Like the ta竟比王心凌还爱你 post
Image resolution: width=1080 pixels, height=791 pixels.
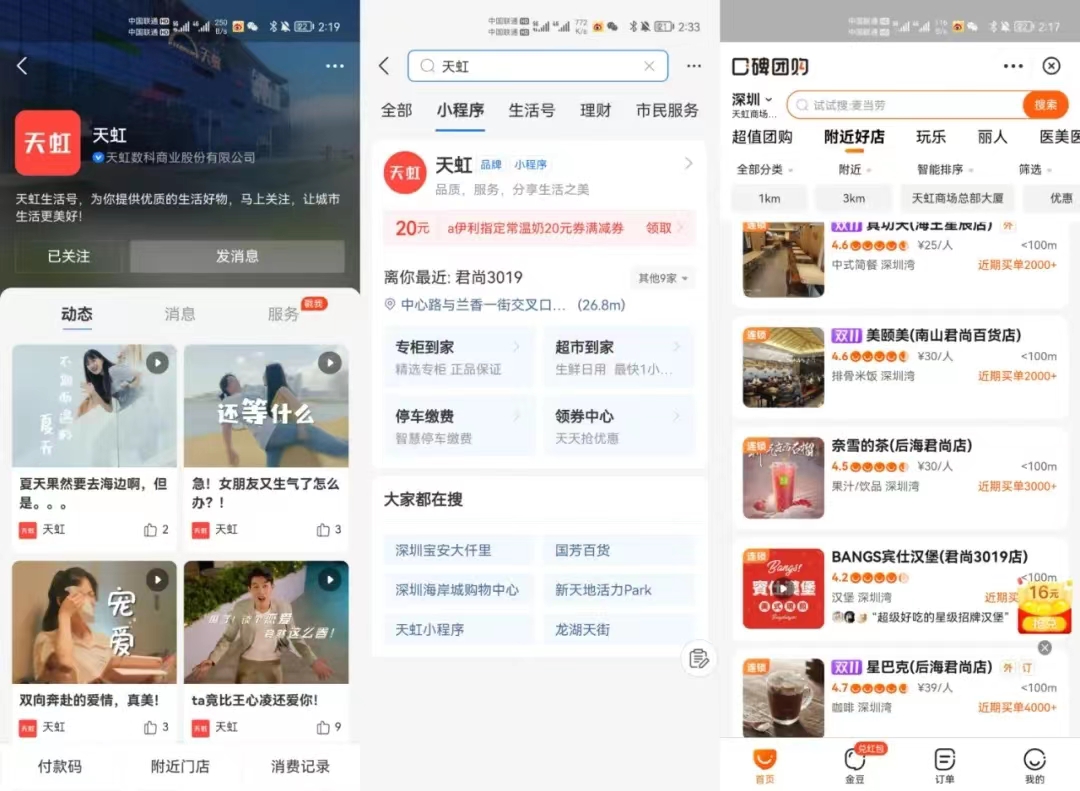click(x=322, y=728)
